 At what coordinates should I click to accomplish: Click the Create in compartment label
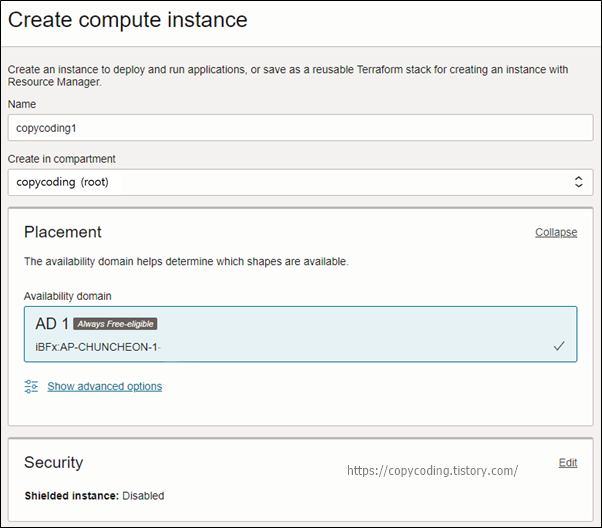pos(61,159)
